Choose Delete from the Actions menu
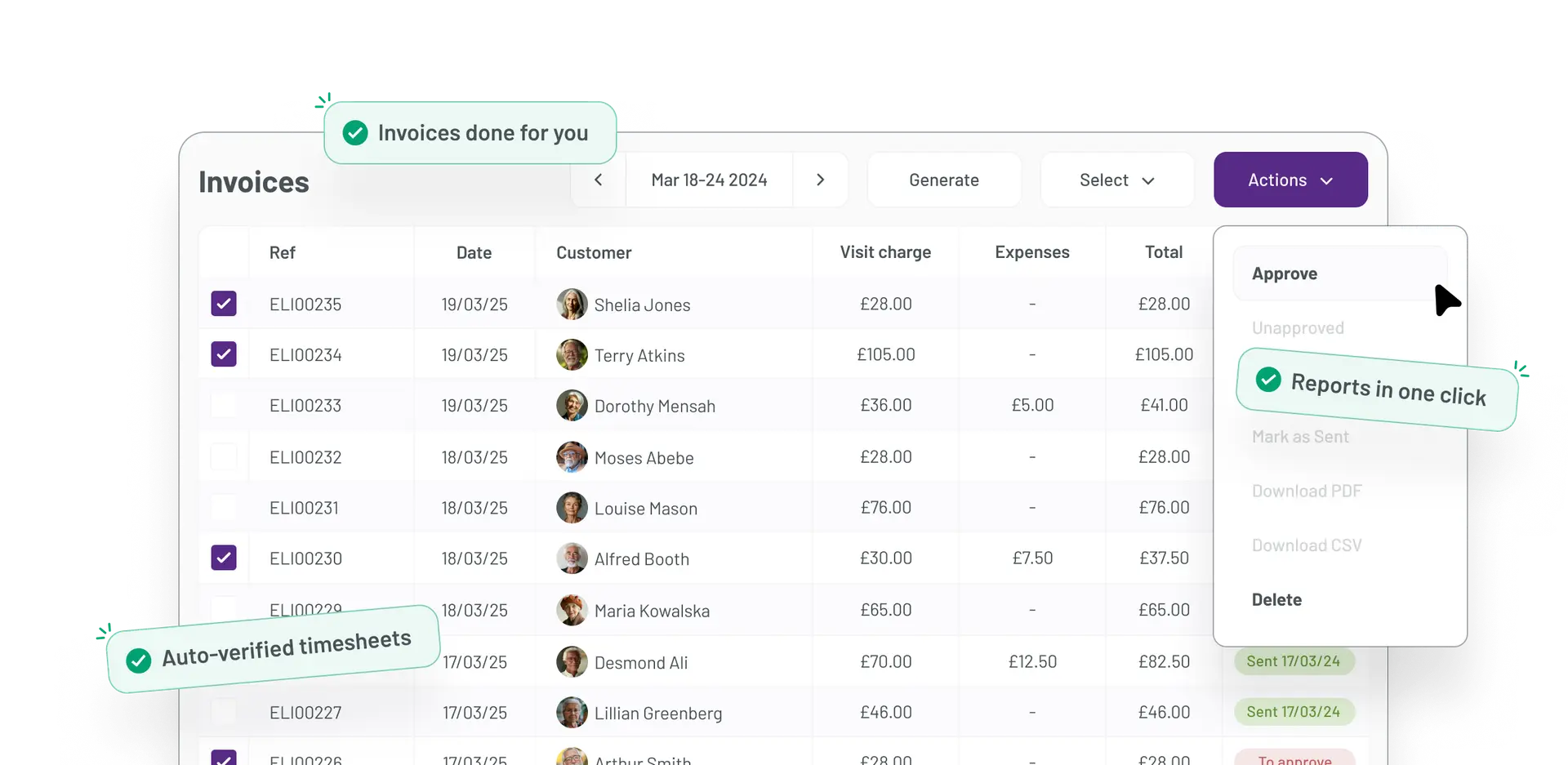 coord(1276,600)
